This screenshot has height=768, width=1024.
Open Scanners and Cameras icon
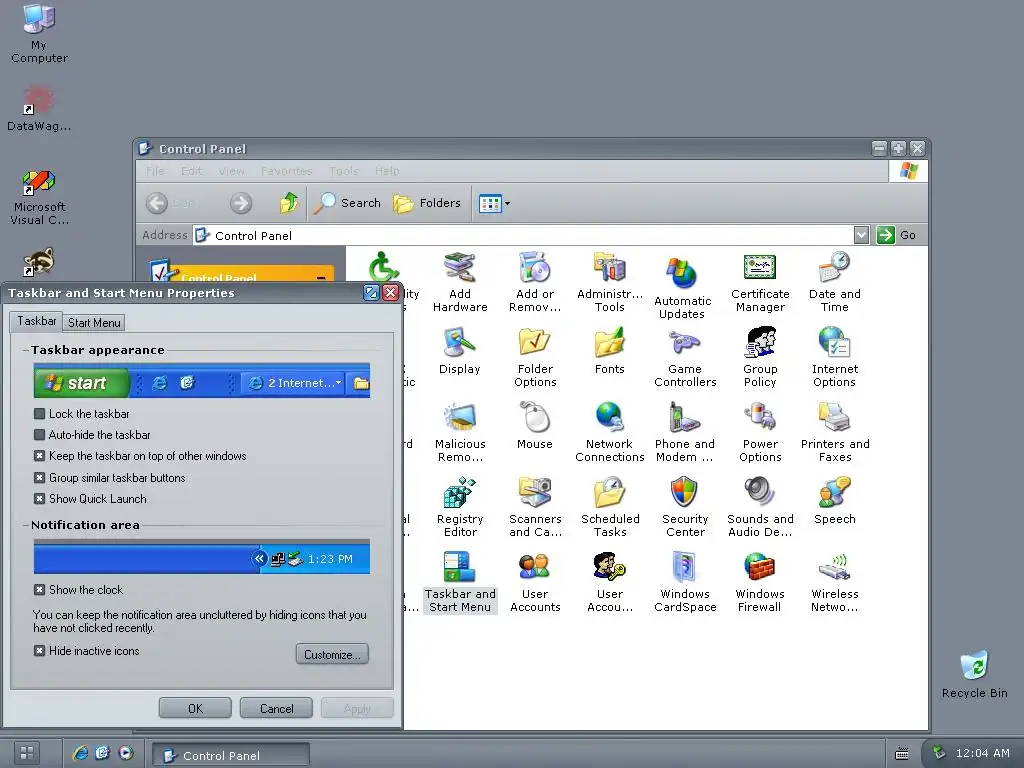[535, 507]
